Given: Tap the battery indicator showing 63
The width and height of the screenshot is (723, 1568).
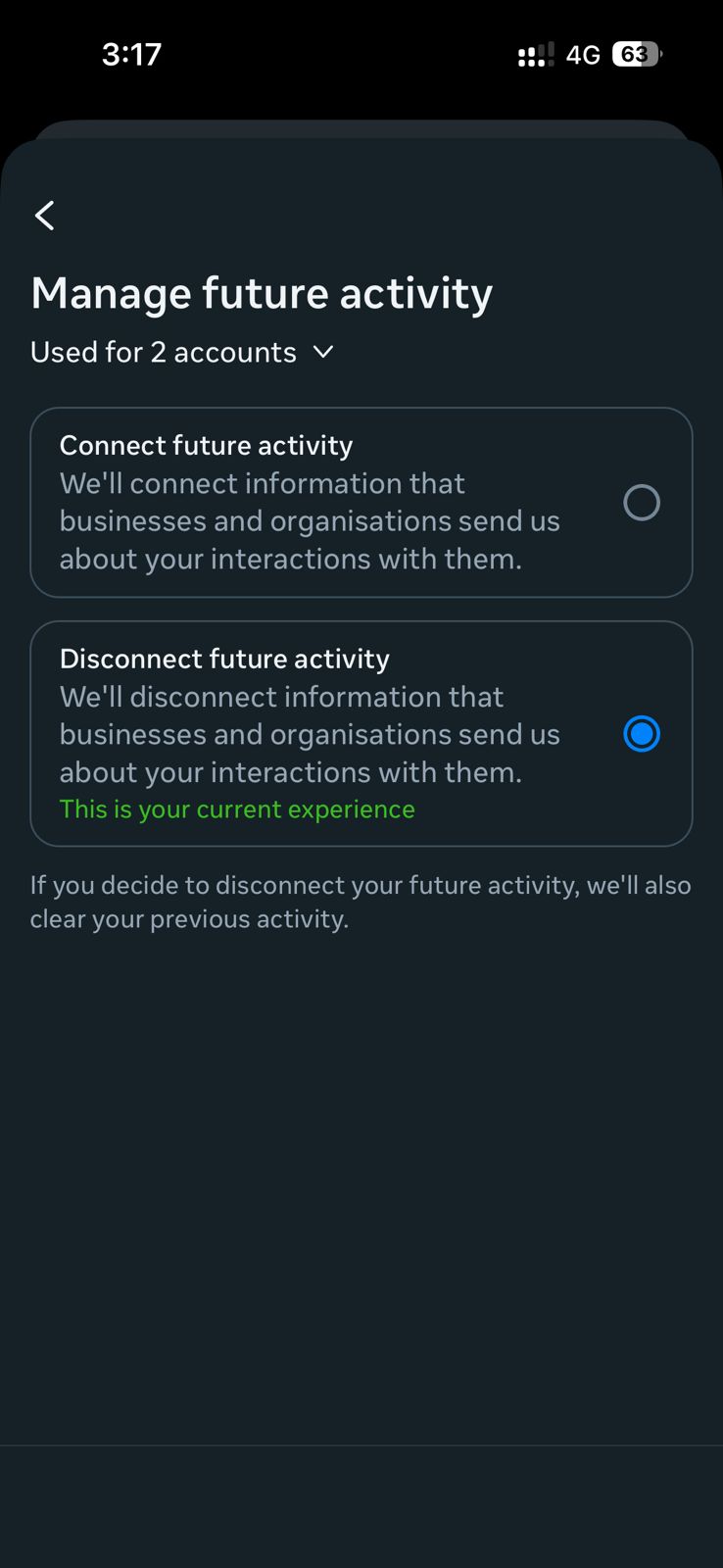Looking at the screenshot, I should (636, 54).
